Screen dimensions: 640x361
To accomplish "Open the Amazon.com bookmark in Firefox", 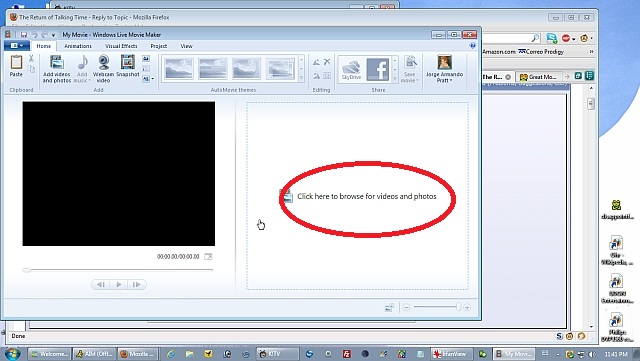I will tap(499, 52).
